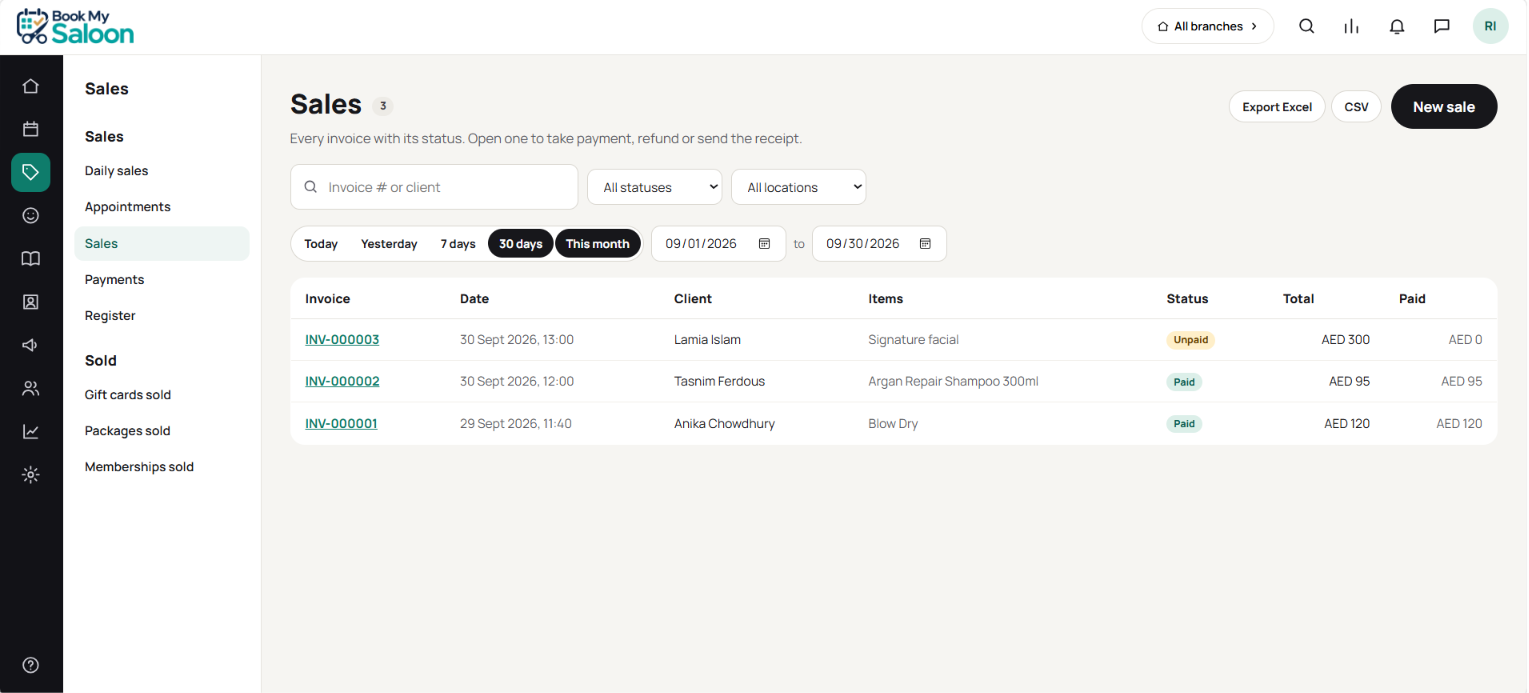Open the Settings gear icon in the sidebar
Viewport: 1529px width, 693px height.
[31, 475]
